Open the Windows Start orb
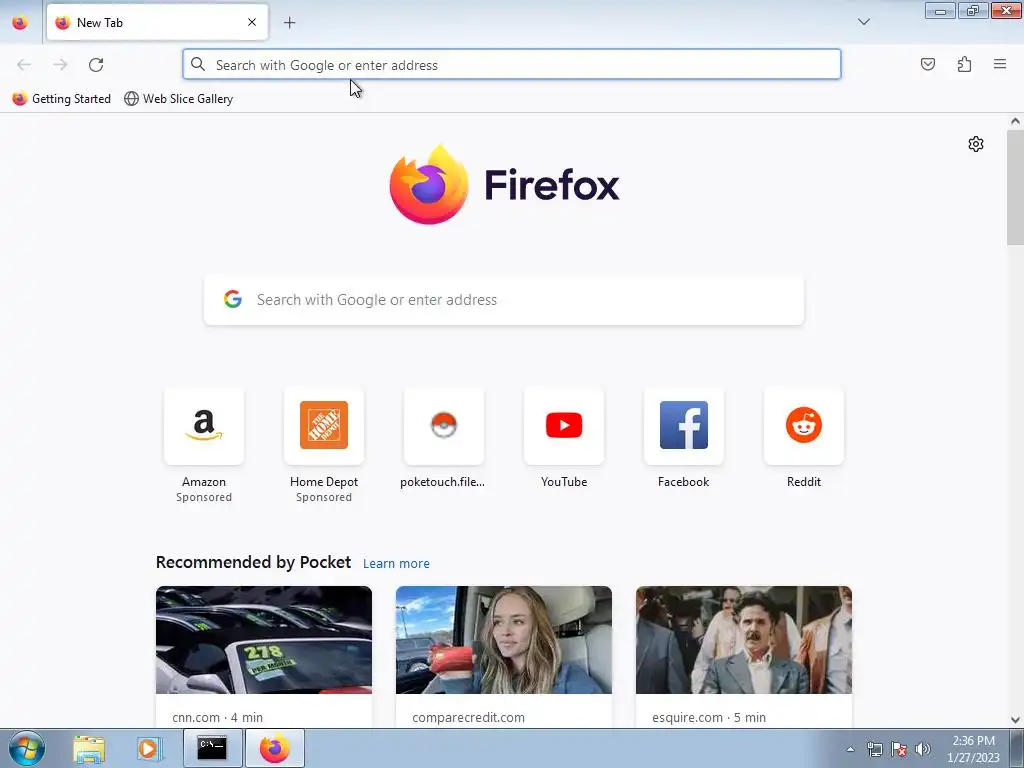The height and width of the screenshot is (768, 1024). tap(26, 748)
